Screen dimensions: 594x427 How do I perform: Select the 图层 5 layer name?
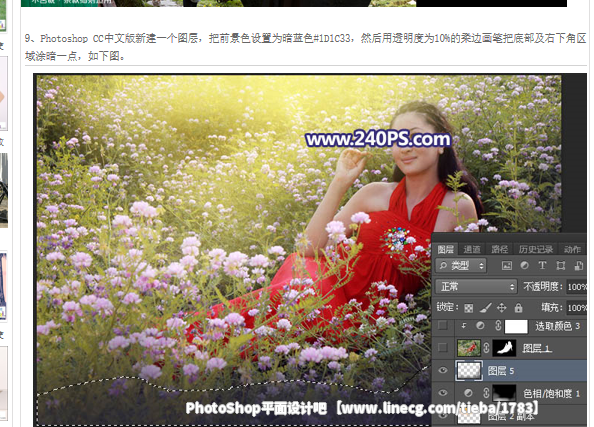[x=500, y=371]
